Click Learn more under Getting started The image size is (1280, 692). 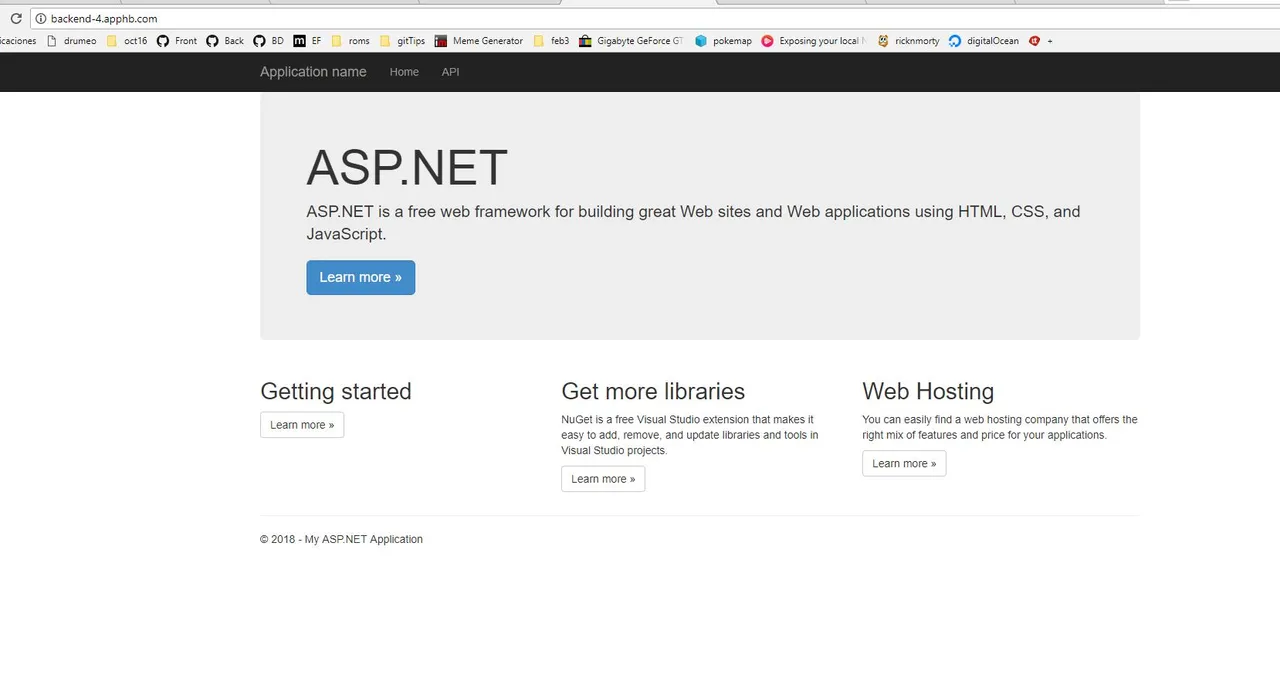tap(302, 425)
